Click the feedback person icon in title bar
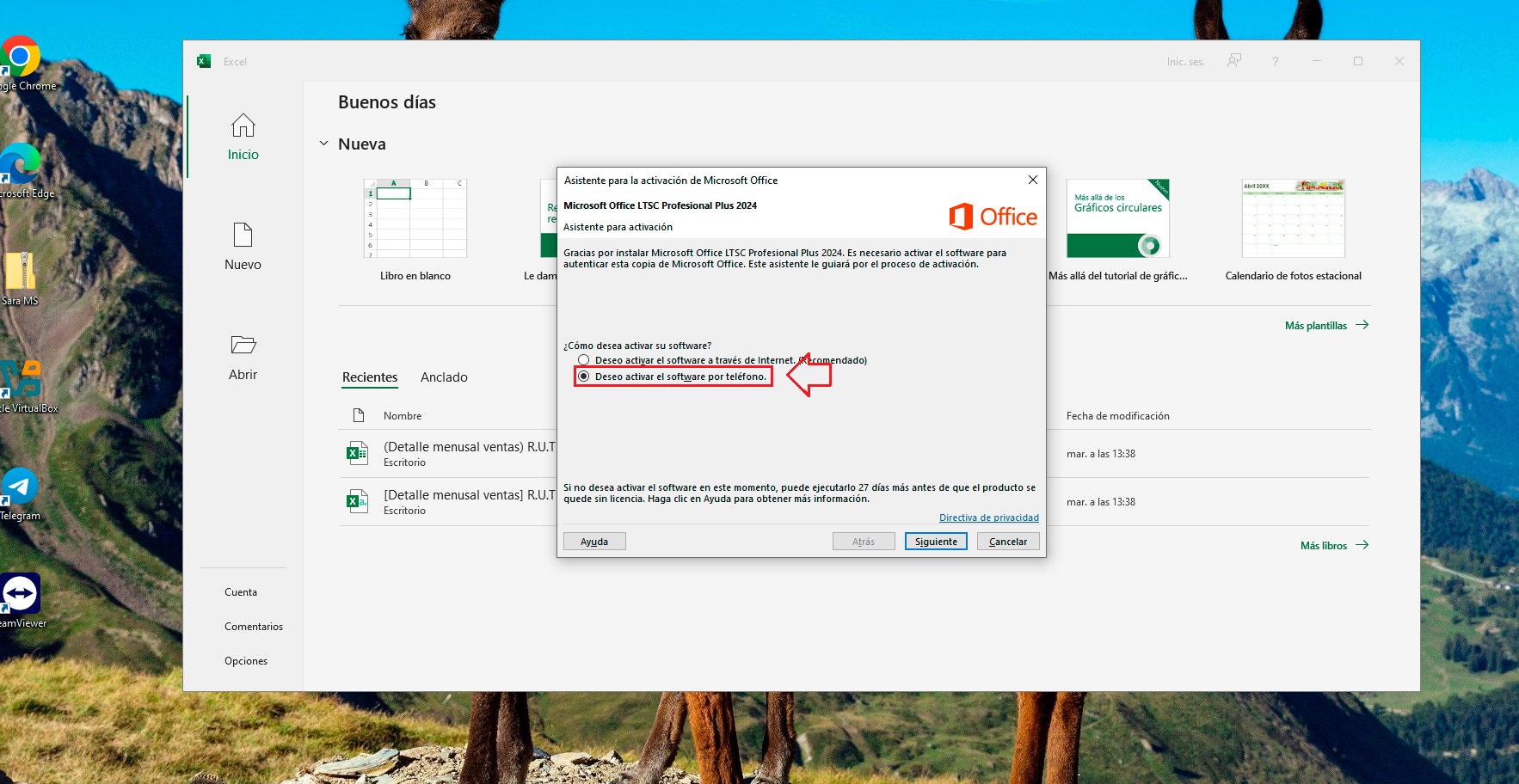 click(1234, 62)
